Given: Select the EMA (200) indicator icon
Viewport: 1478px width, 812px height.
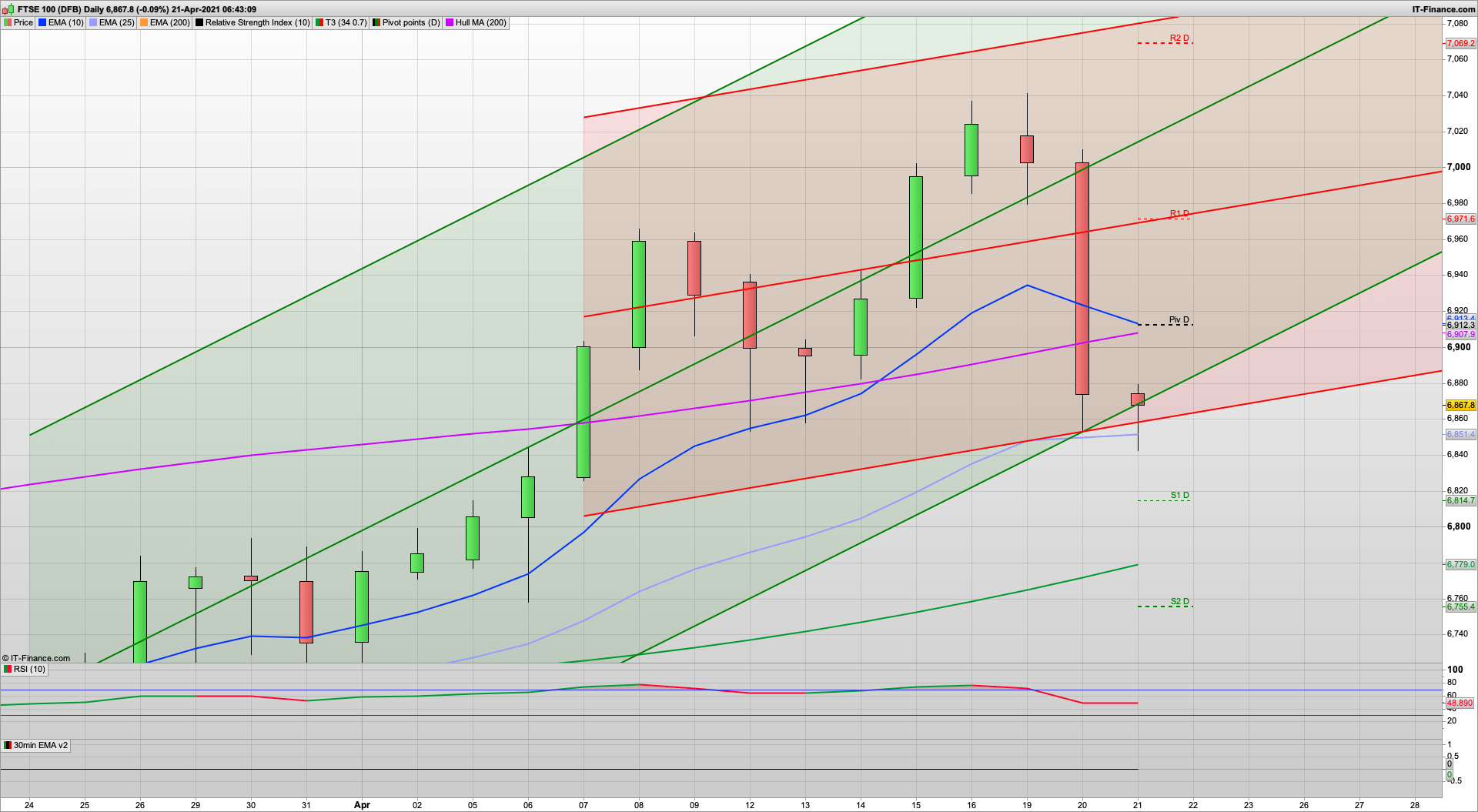Looking at the screenshot, I should [144, 22].
